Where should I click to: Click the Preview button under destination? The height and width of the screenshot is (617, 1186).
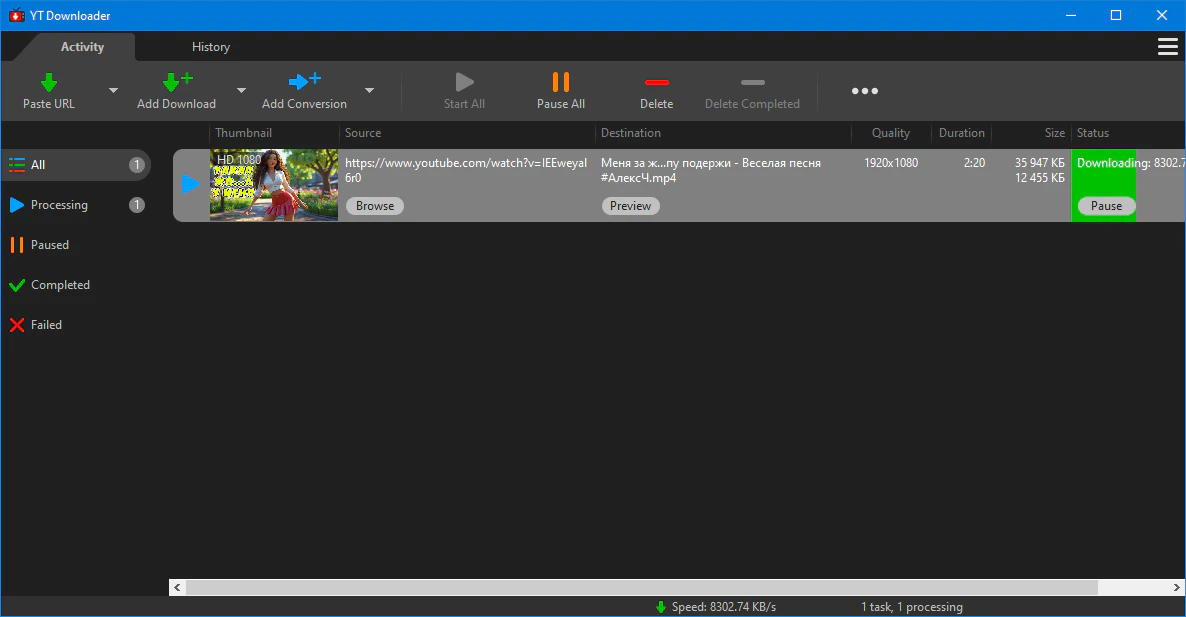coord(630,206)
